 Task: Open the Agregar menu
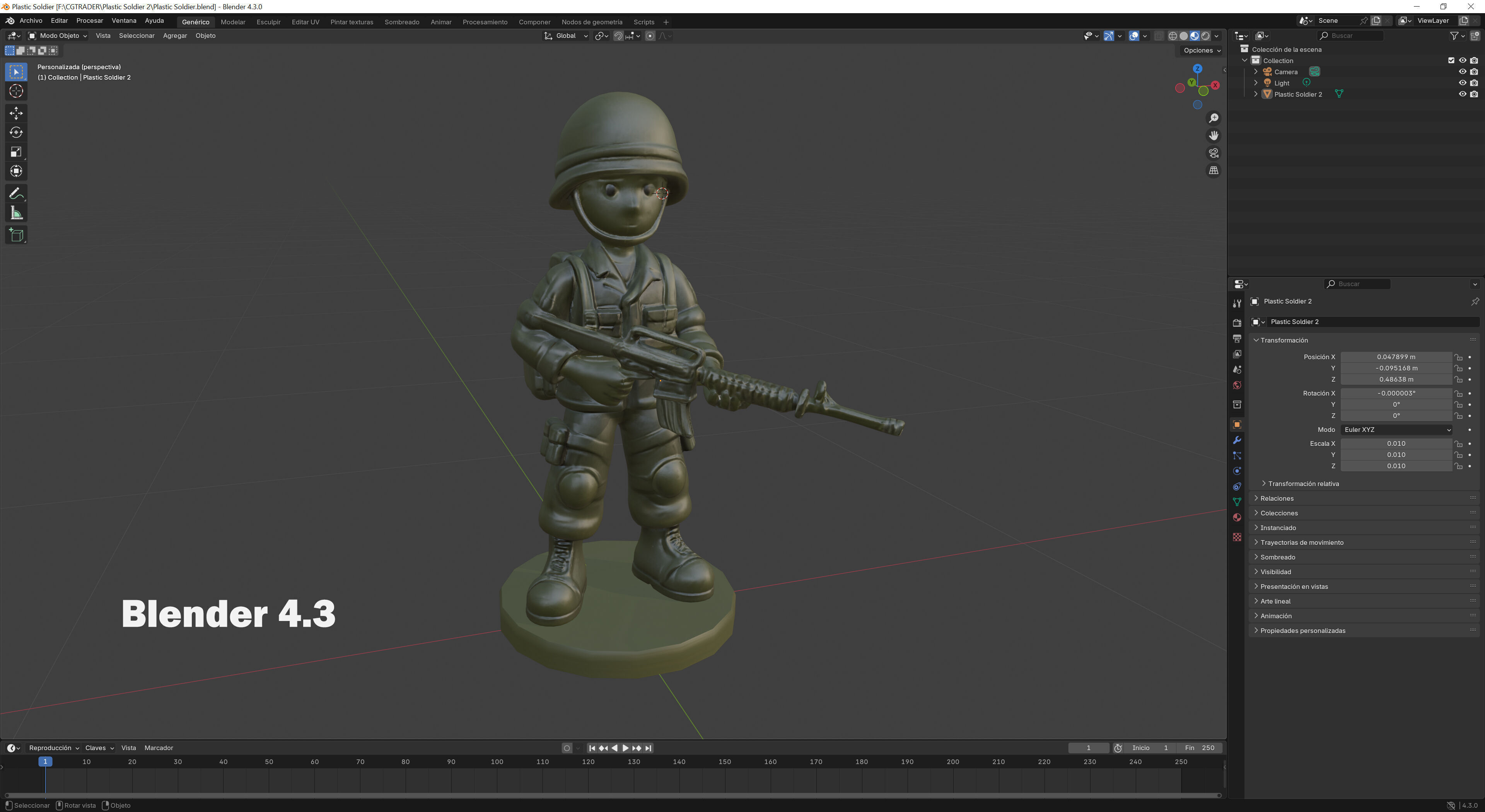175,36
